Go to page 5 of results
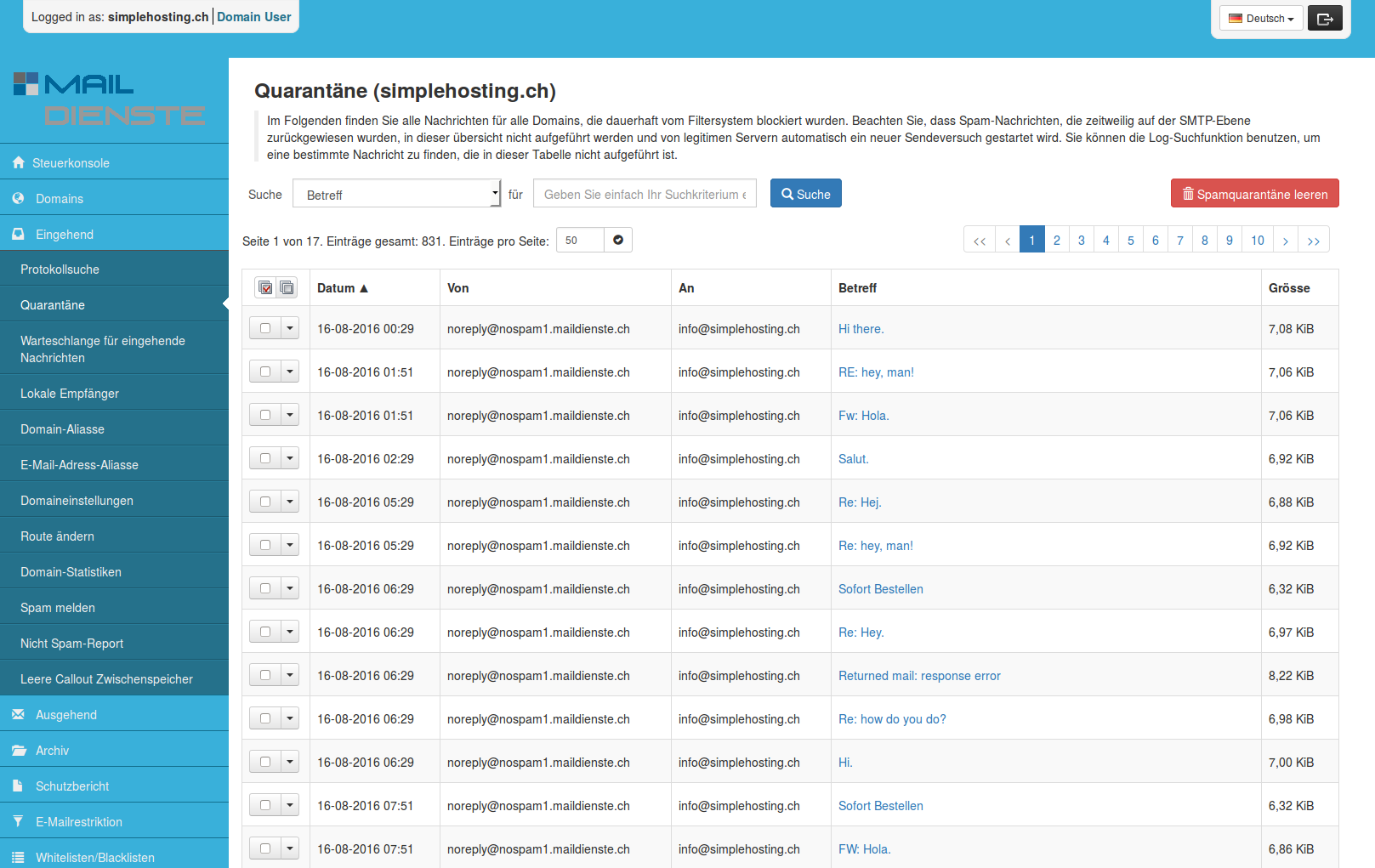 click(1130, 241)
